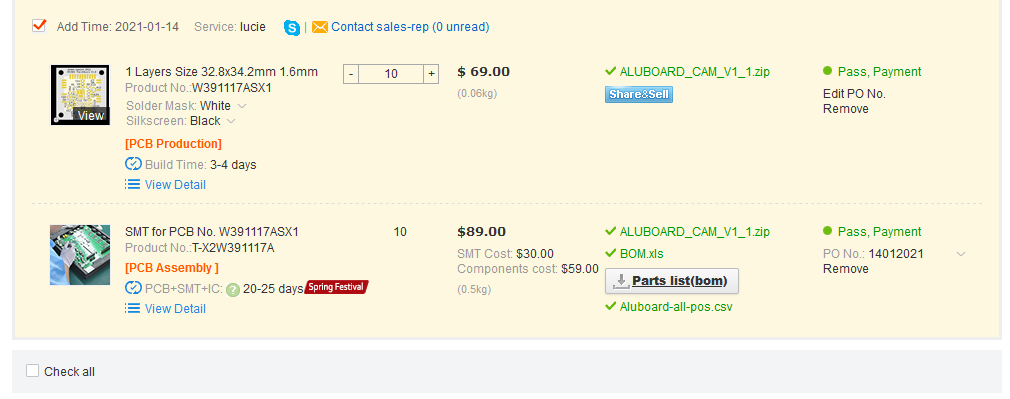This screenshot has height=399, width=1010.
Task: Click the question mark help icon
Action: [233, 290]
